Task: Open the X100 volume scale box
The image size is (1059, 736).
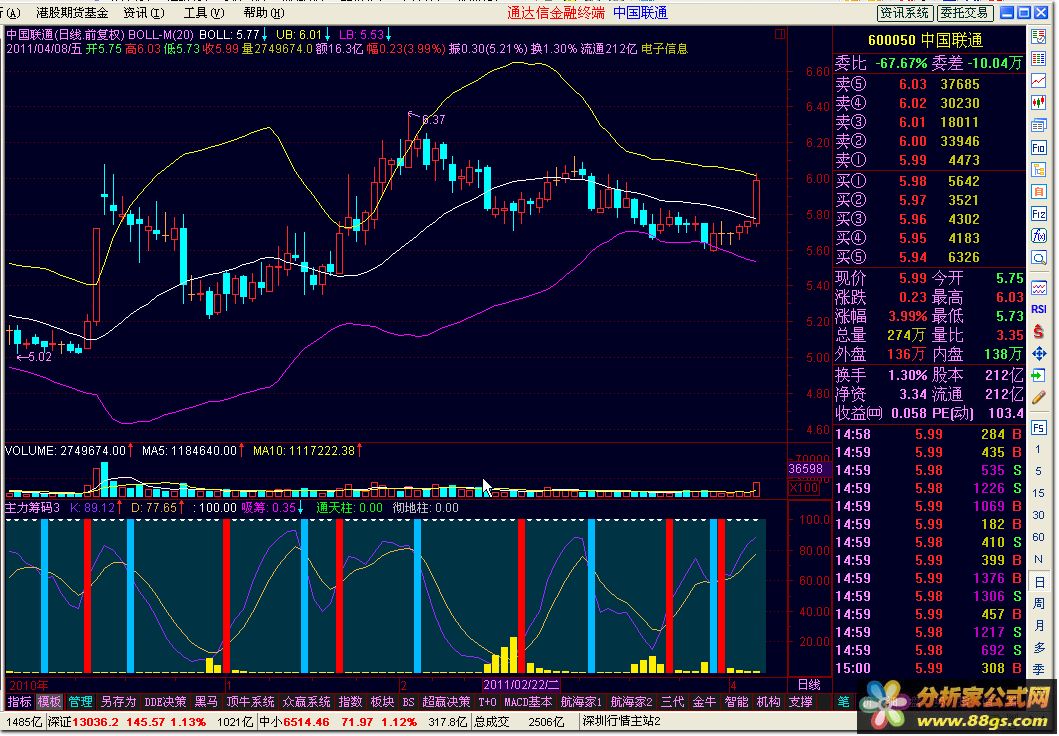Action: pos(804,488)
